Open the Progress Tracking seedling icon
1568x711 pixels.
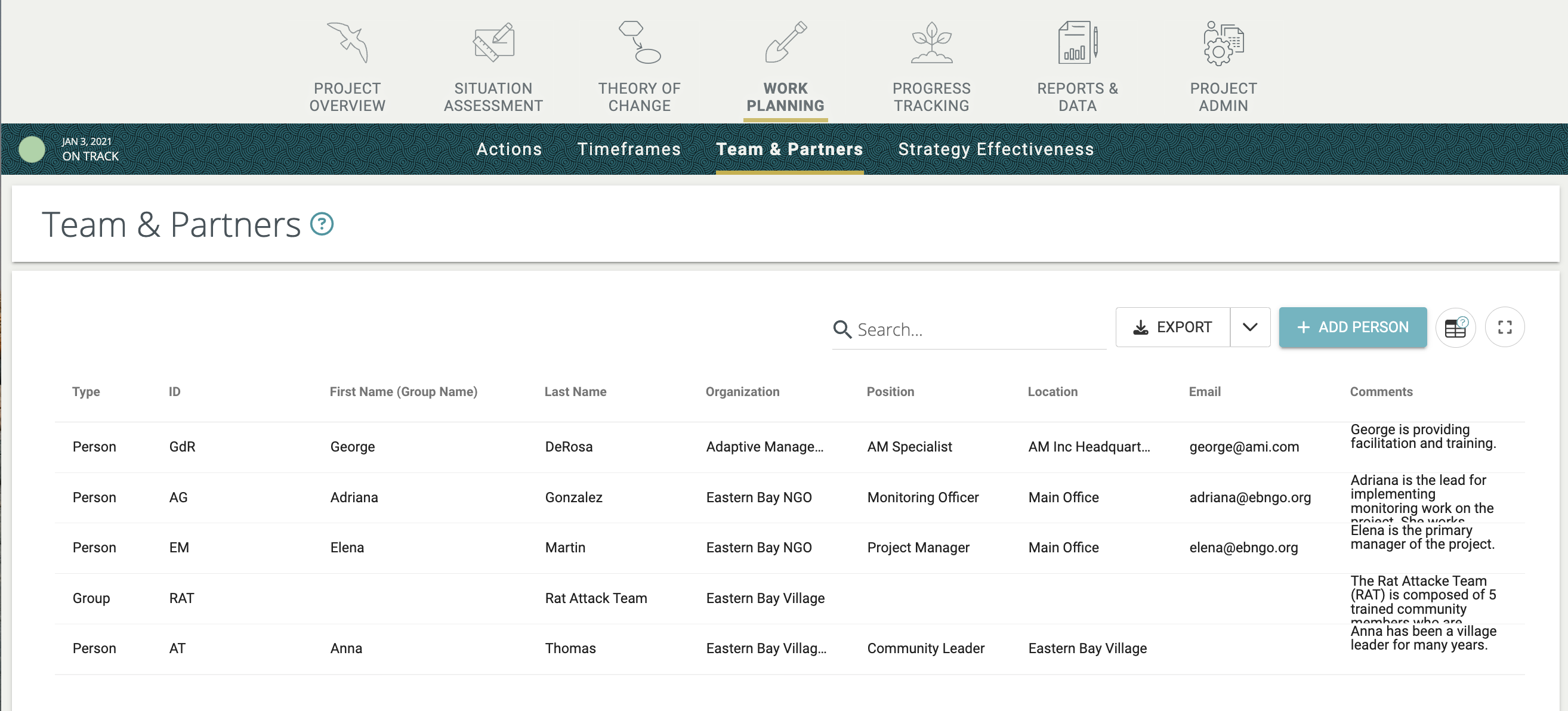tap(931, 42)
